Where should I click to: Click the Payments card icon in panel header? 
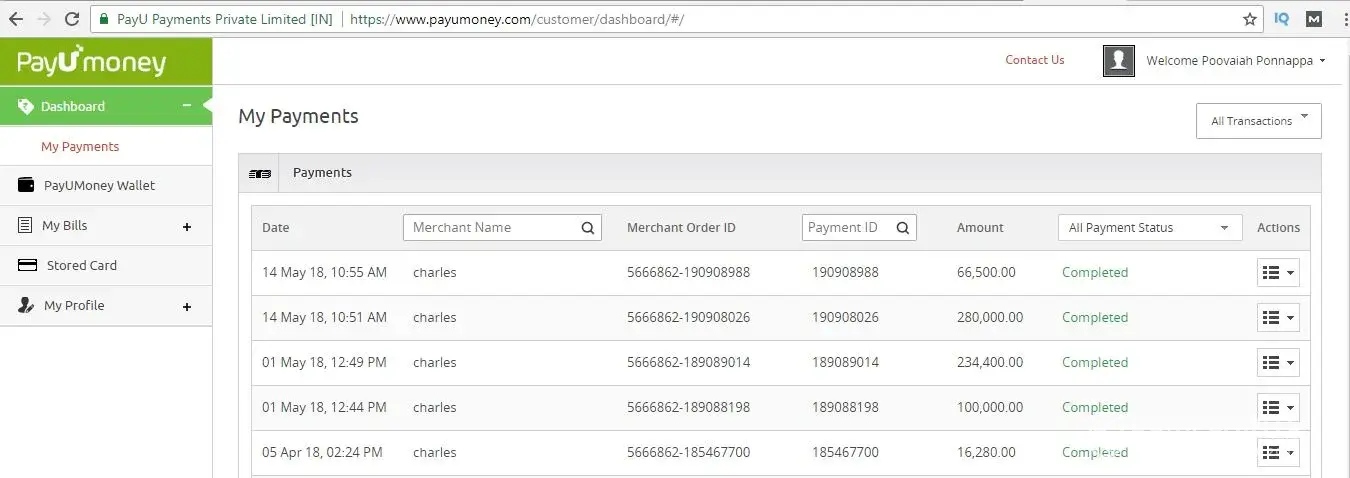259,173
